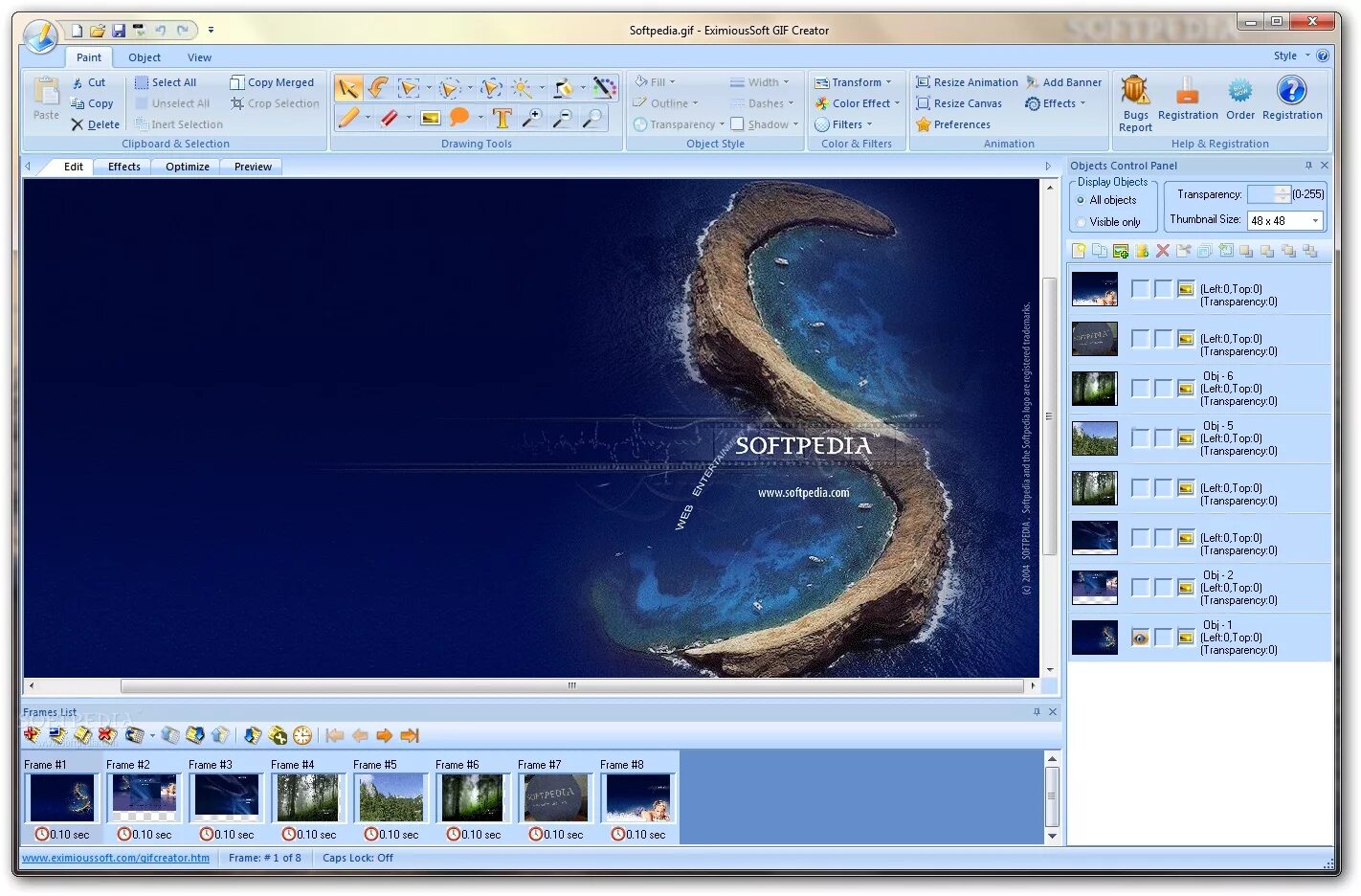Click new object icon in Objects panel
Screen dimensions: 1361x896
1079,251
